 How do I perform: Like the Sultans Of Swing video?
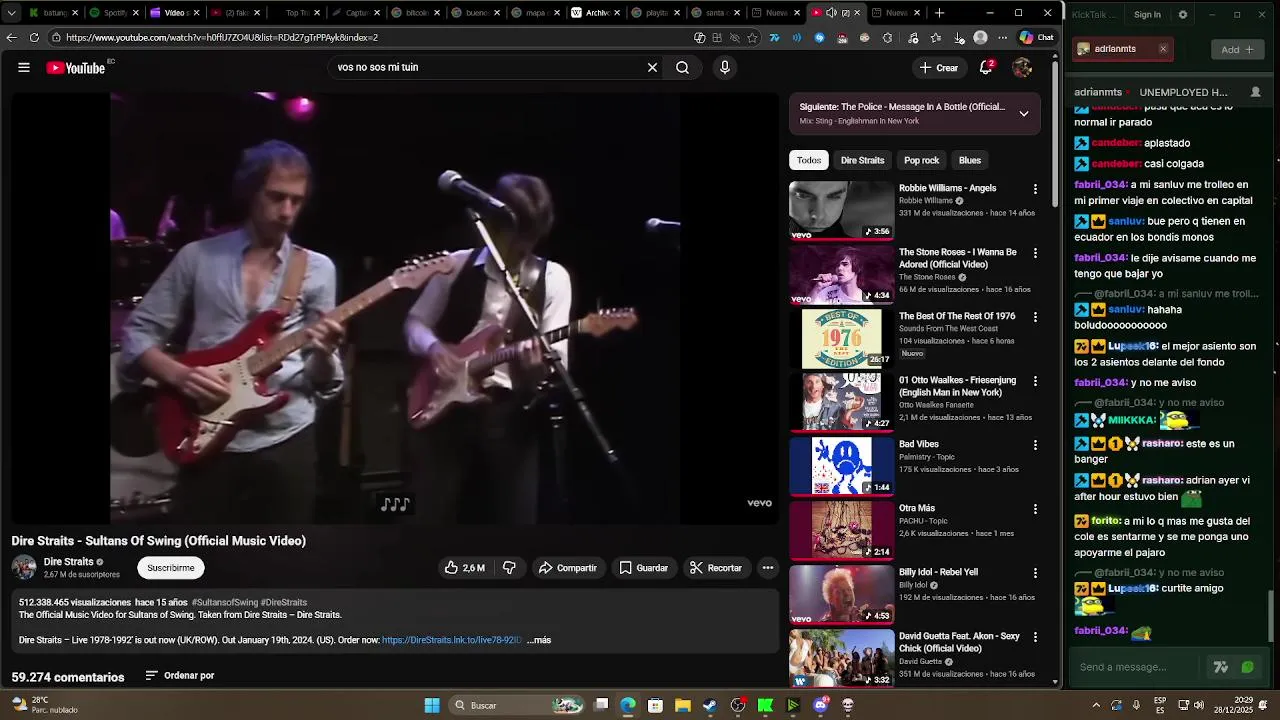tap(465, 568)
